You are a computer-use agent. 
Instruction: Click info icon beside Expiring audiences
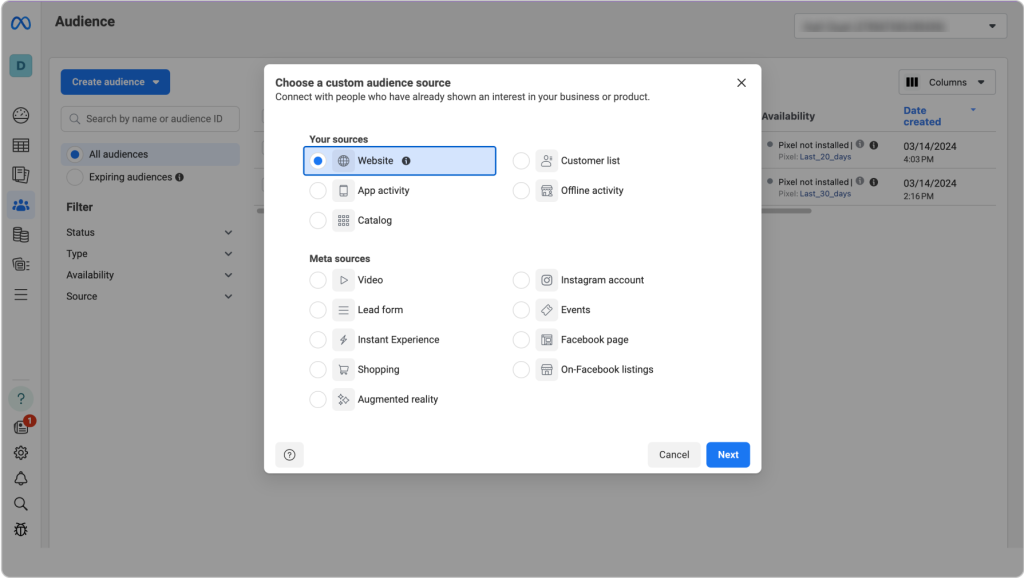(x=180, y=177)
